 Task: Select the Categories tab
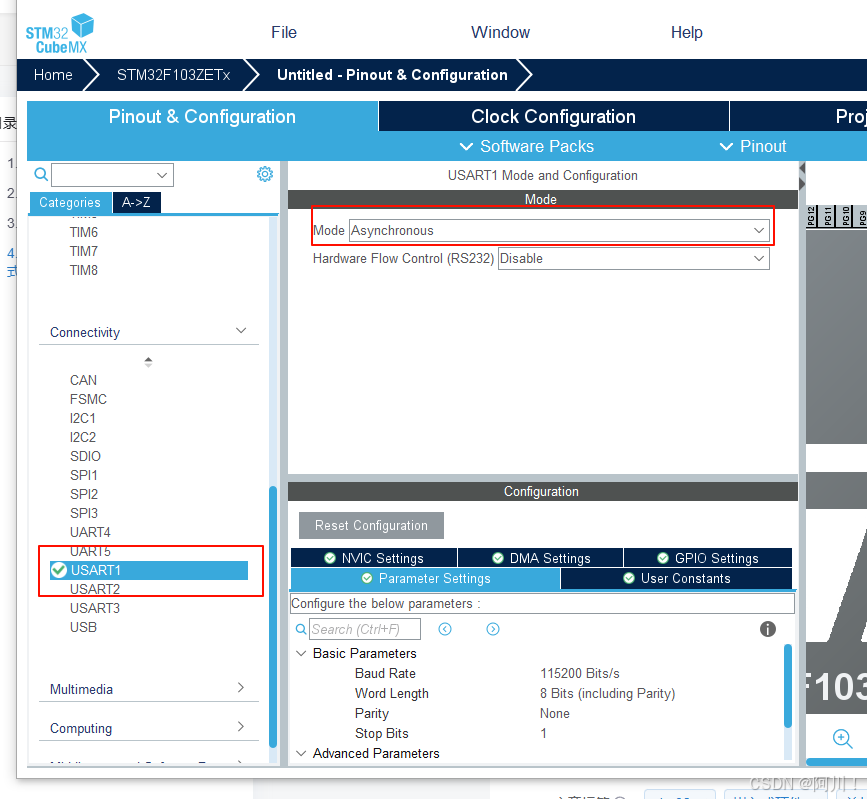(x=70, y=202)
